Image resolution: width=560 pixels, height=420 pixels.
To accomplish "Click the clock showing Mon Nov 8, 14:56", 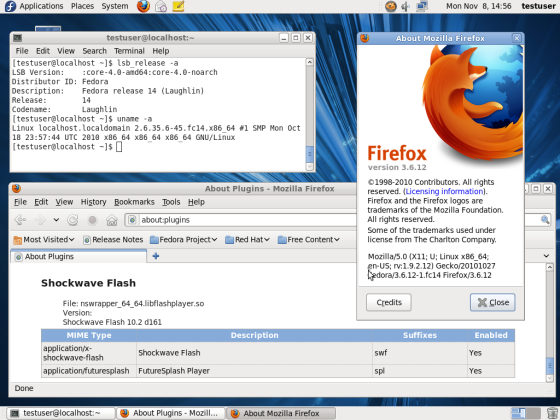I will tap(479, 6).
